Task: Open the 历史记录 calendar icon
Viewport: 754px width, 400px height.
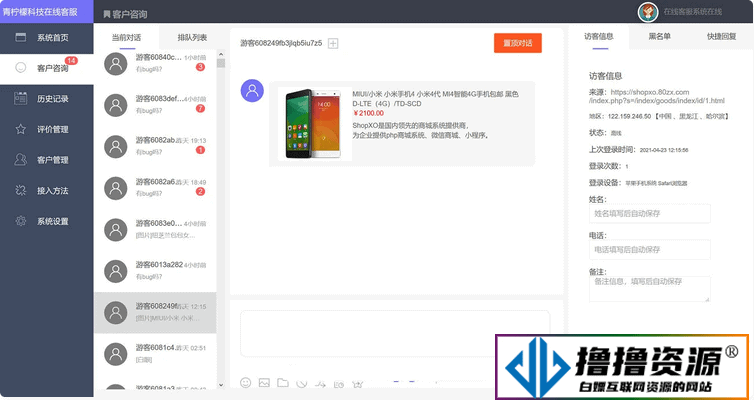Action: [x=21, y=99]
